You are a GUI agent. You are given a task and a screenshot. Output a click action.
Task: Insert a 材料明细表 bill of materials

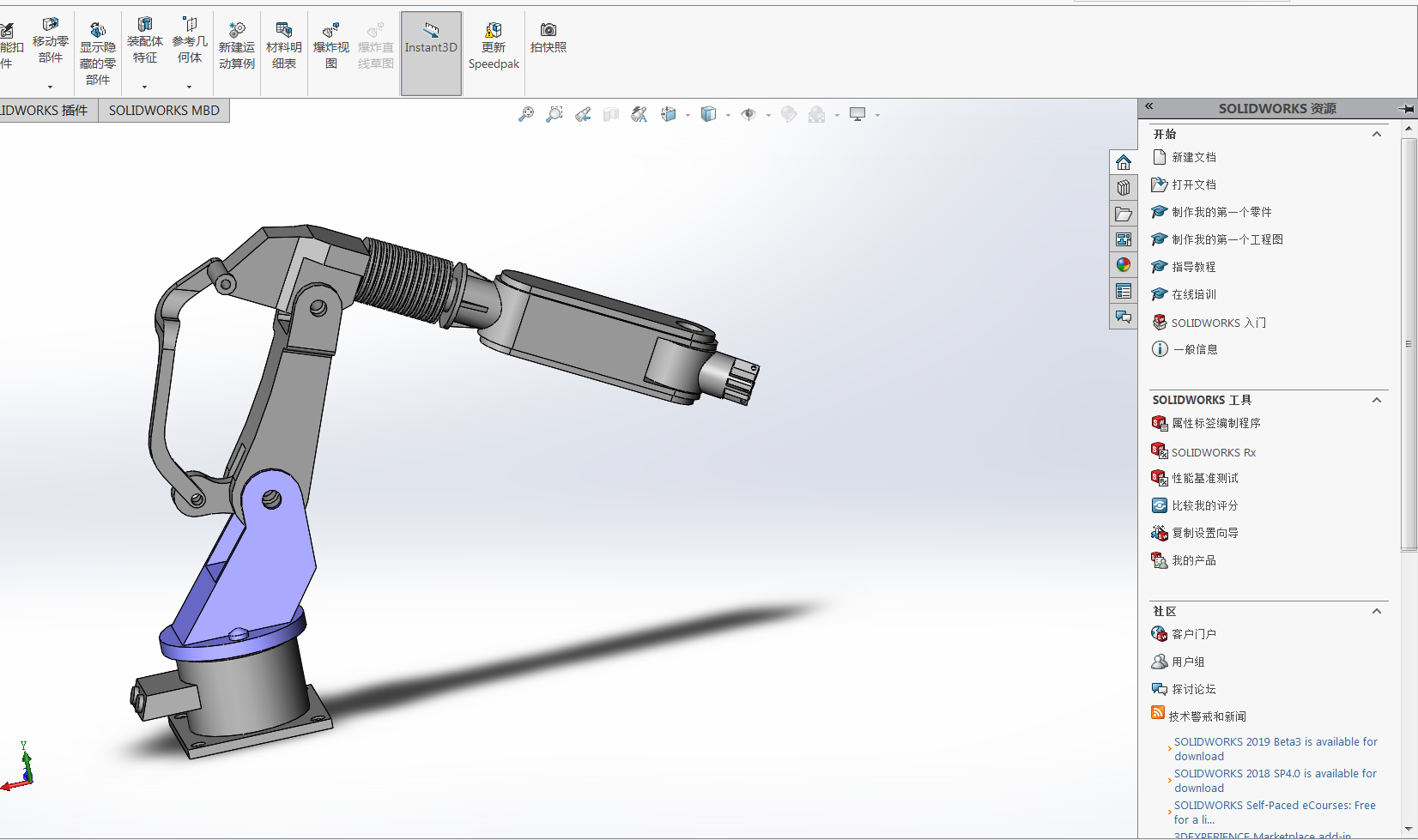click(x=283, y=46)
